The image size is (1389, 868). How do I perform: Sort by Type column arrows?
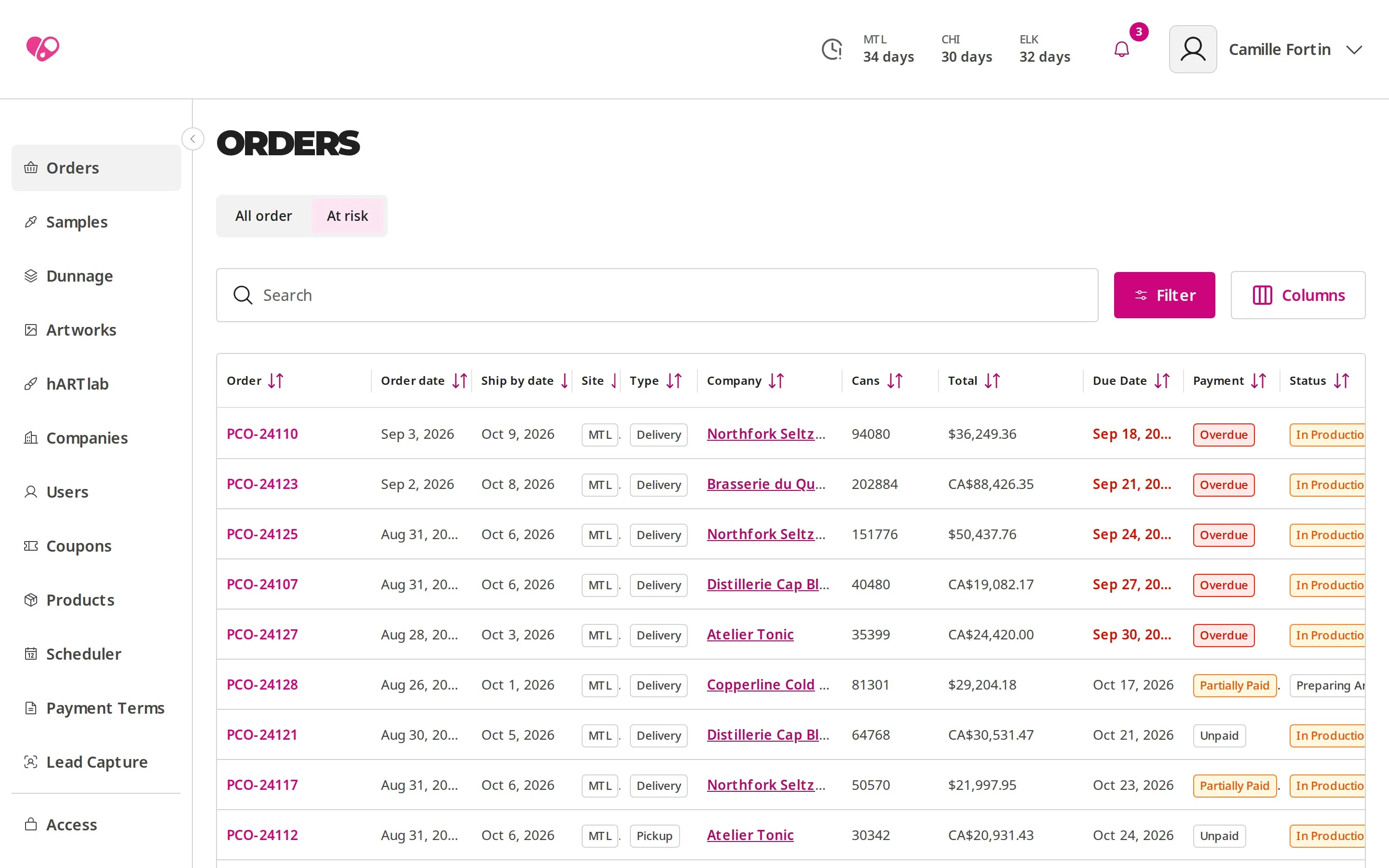(x=674, y=380)
